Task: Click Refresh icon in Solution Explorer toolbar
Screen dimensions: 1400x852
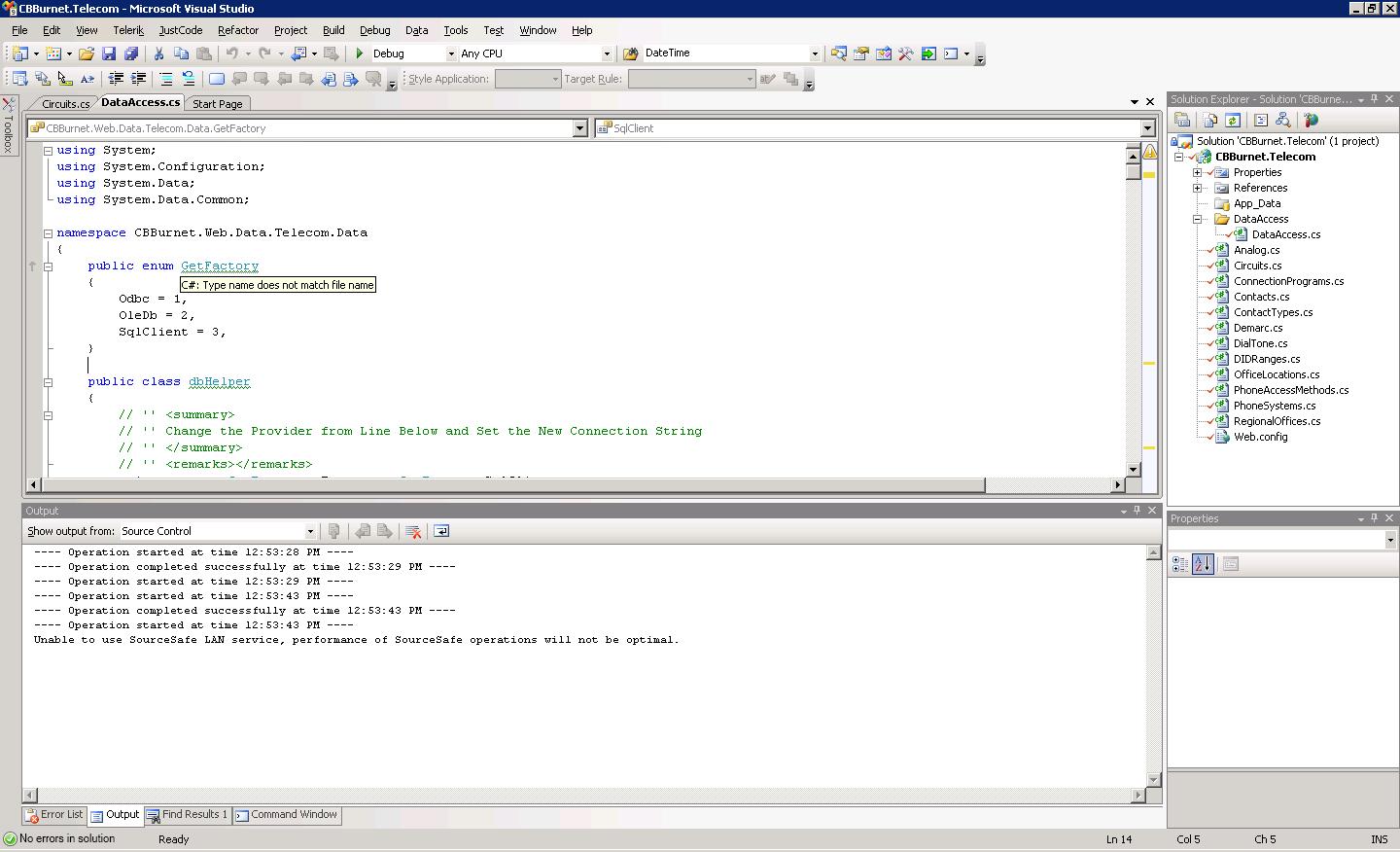Action: tap(1233, 120)
